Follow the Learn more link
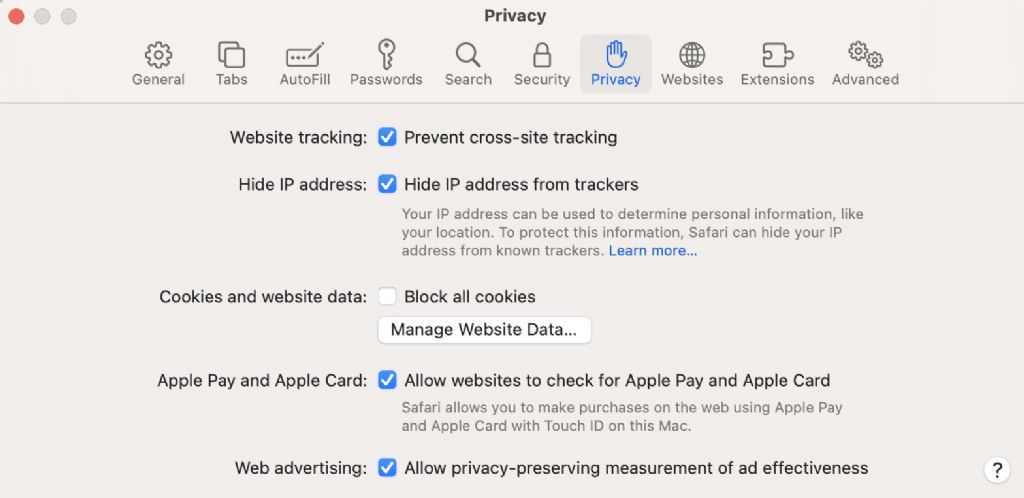 click(x=653, y=251)
